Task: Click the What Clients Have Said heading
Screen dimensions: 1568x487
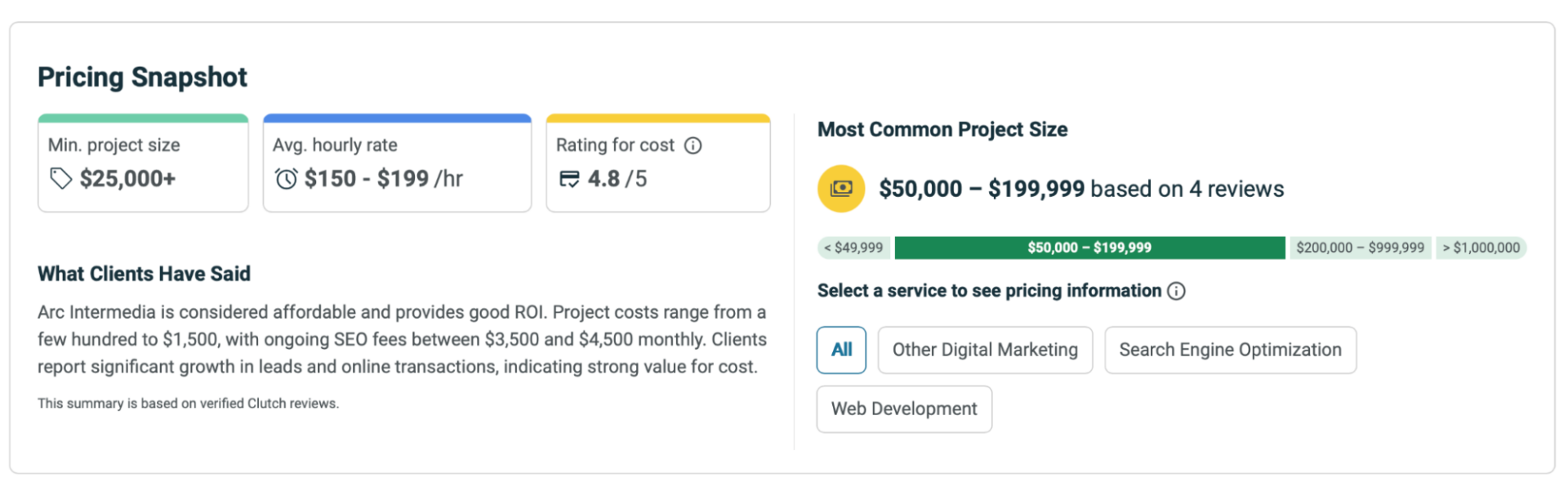Action: [144, 274]
